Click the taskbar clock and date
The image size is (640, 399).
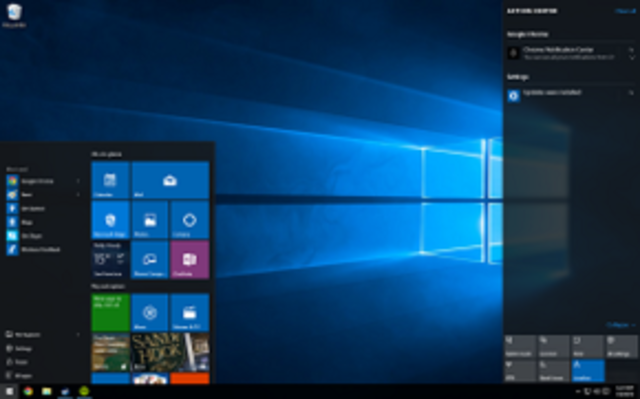click(624, 392)
